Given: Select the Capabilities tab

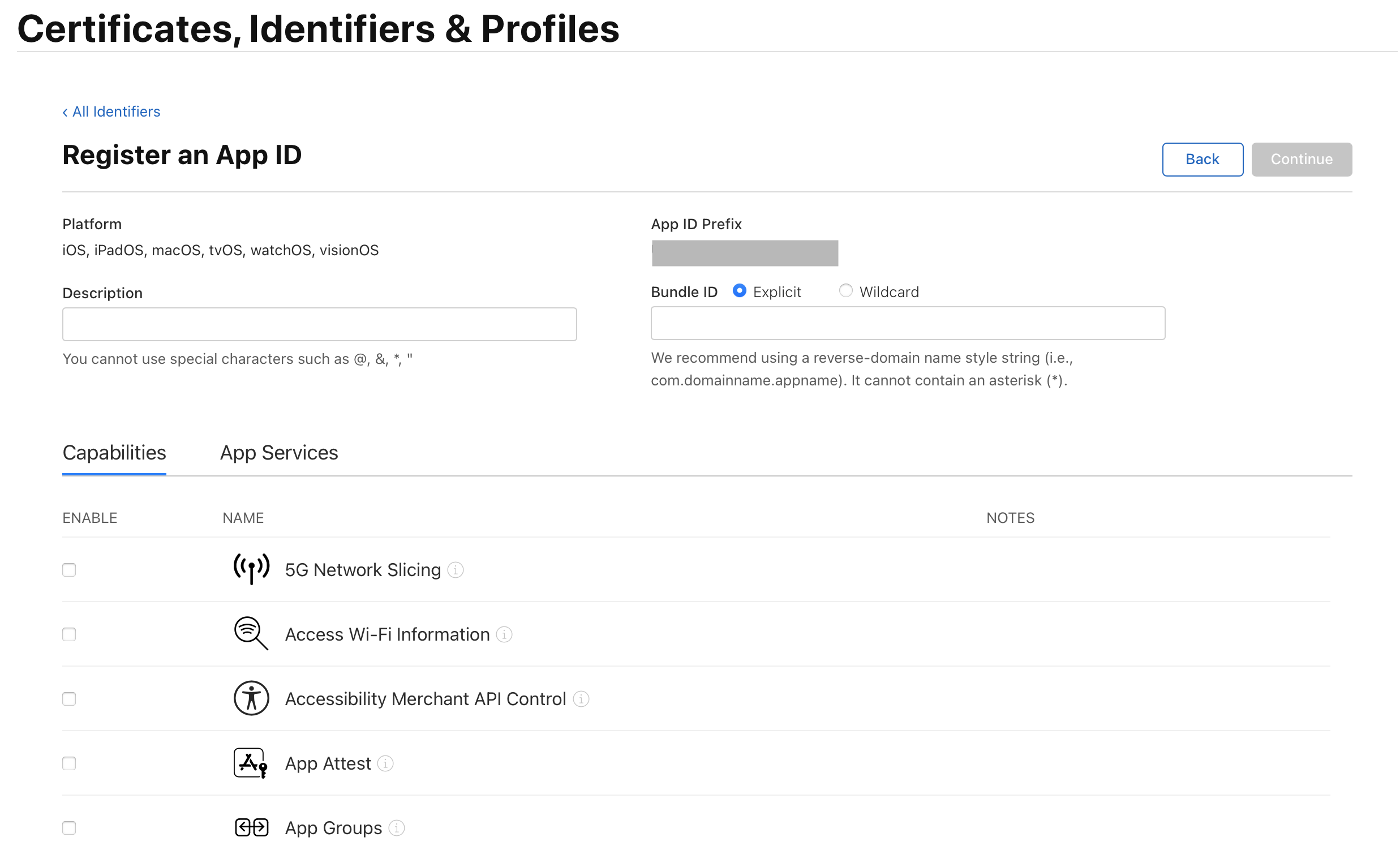Looking at the screenshot, I should point(114,453).
